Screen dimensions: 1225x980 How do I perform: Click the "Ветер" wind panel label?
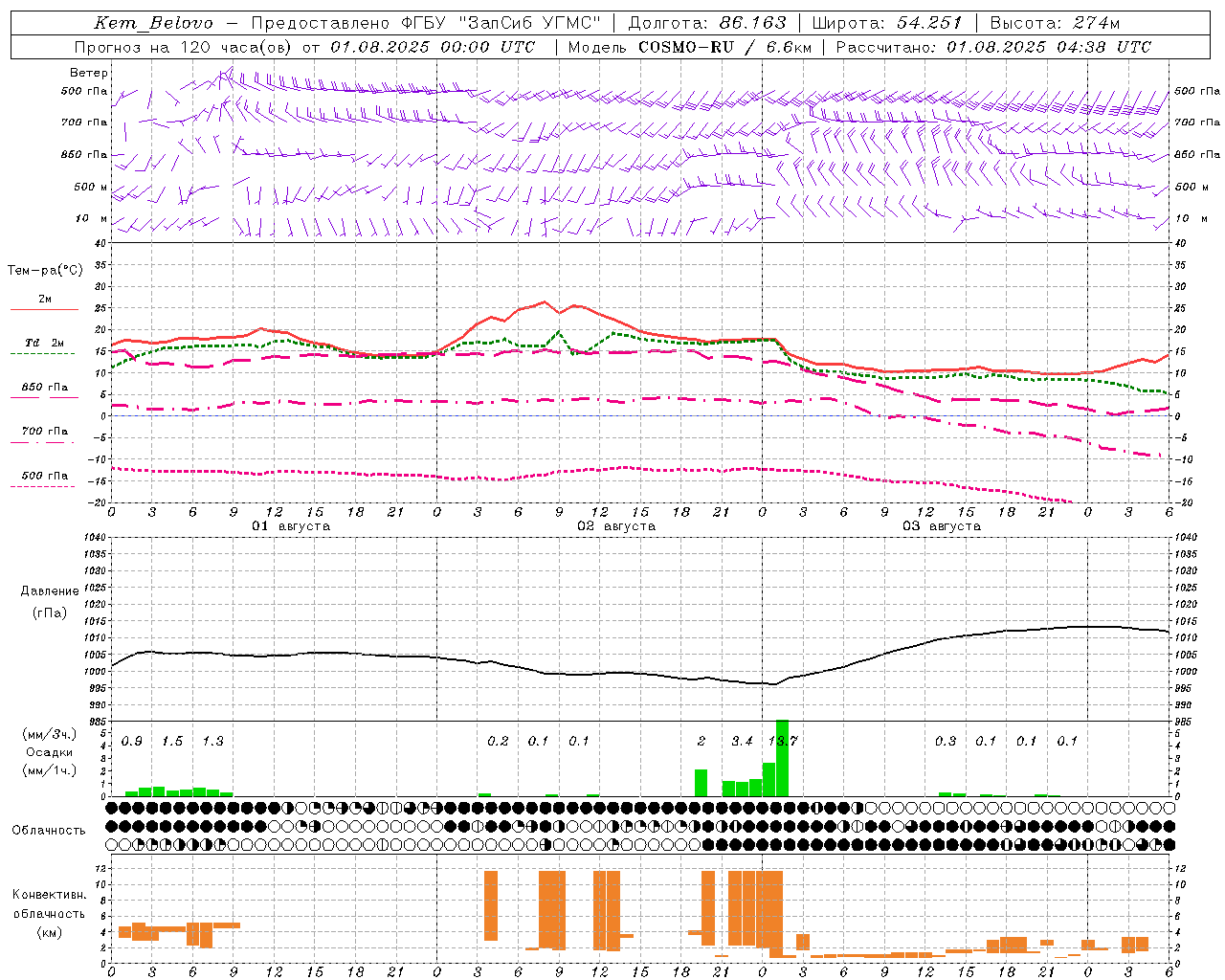(x=89, y=73)
